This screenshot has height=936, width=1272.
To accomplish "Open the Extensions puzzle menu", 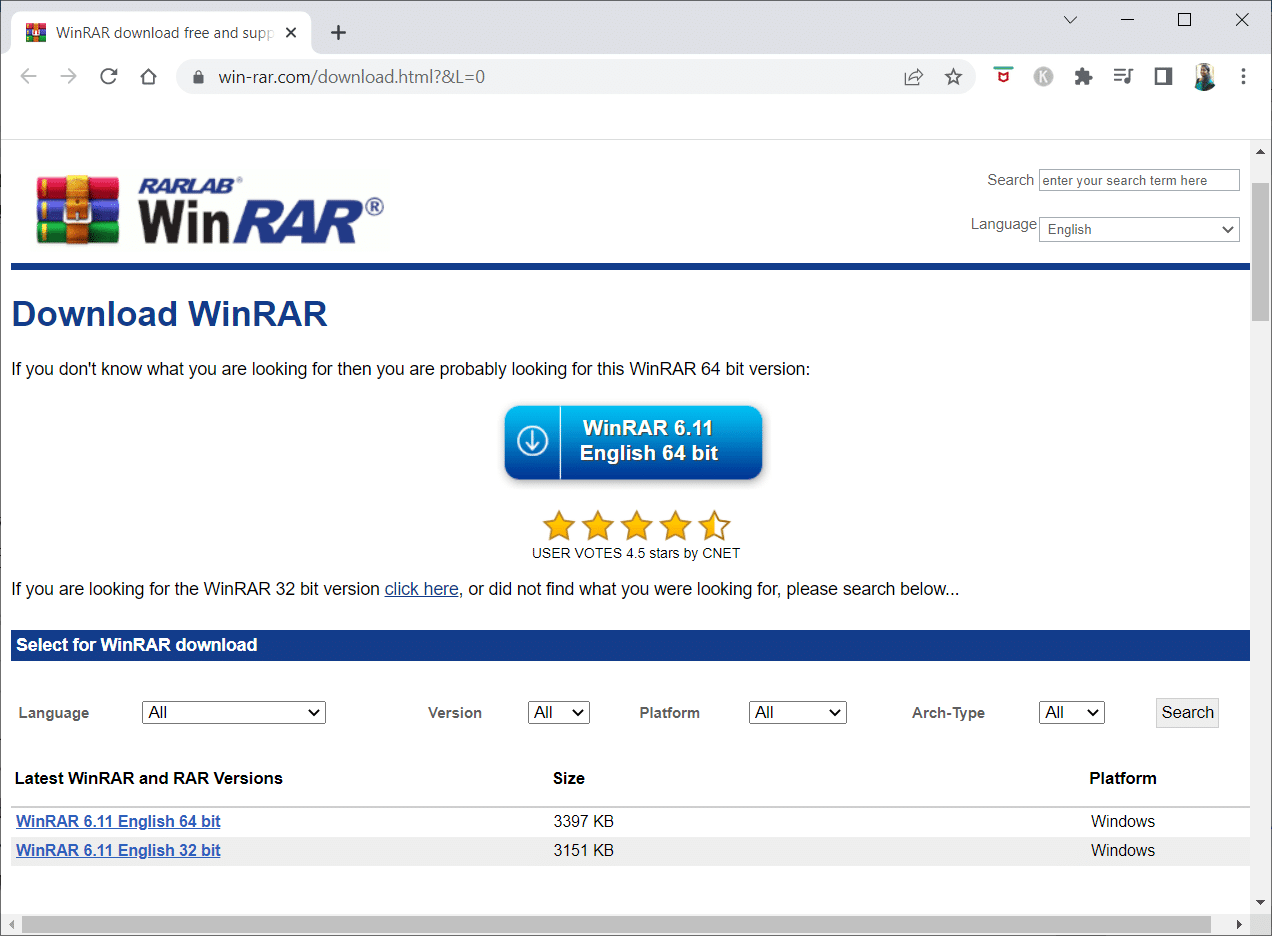I will click(x=1083, y=77).
